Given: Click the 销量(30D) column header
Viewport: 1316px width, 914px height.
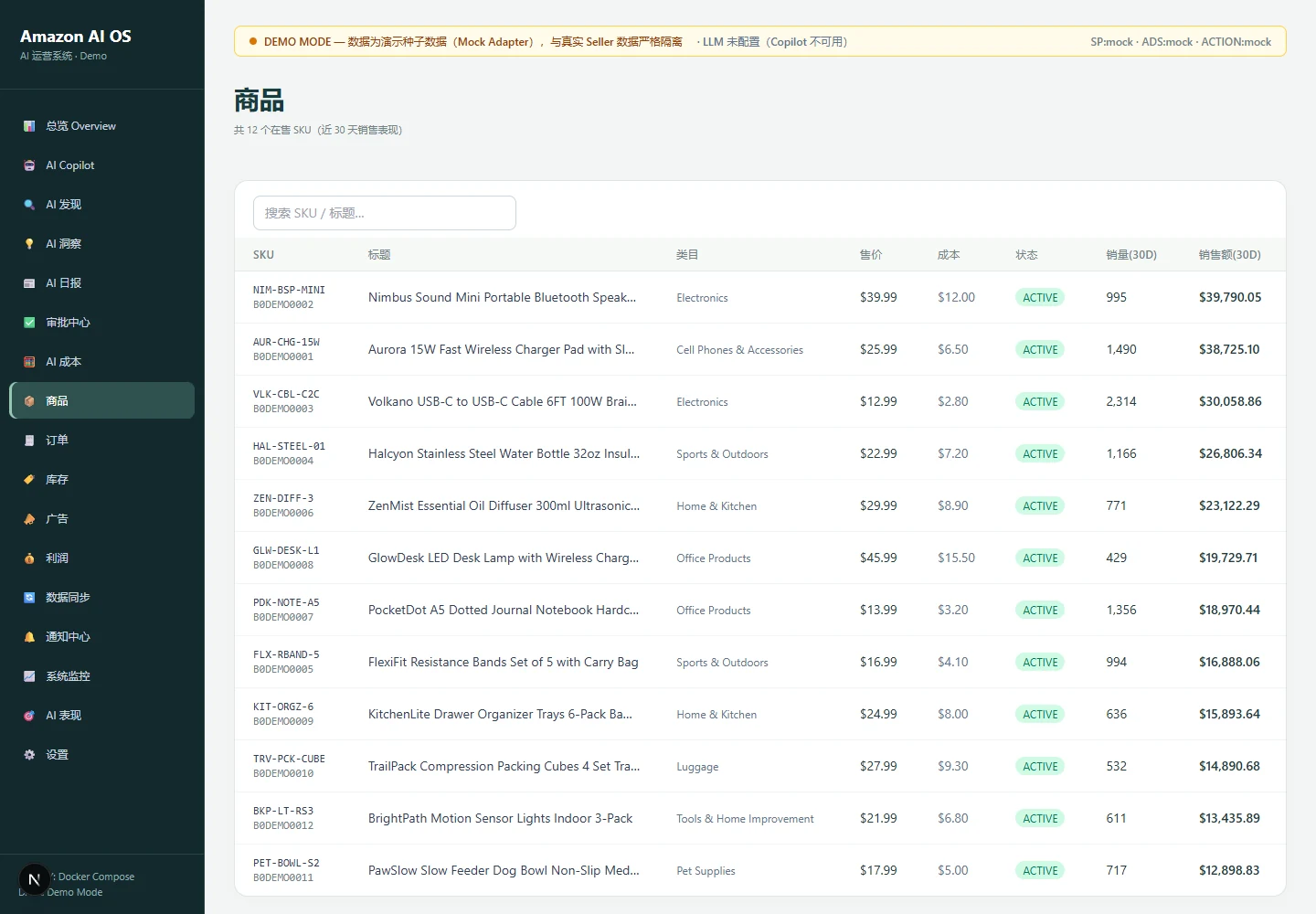Looking at the screenshot, I should (x=1131, y=255).
